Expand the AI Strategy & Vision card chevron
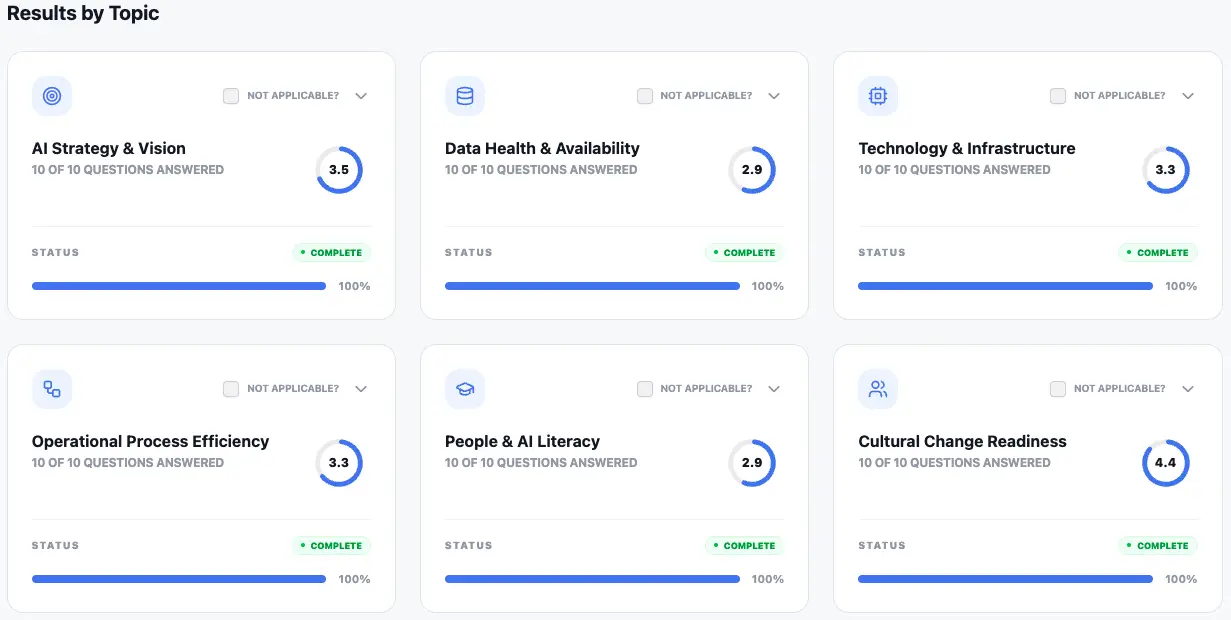The height and width of the screenshot is (620, 1231). [361, 96]
